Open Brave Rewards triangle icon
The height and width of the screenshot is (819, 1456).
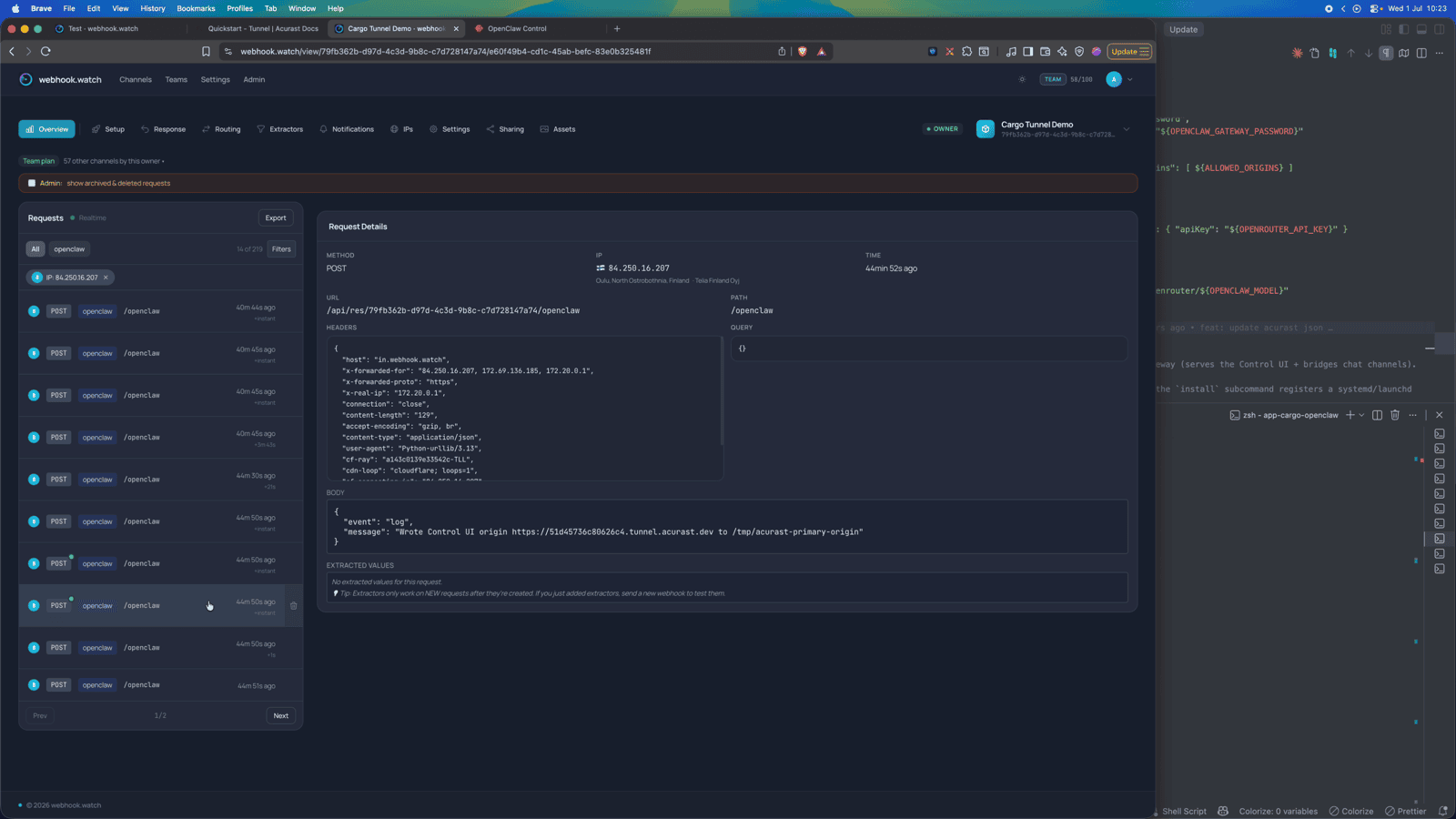coord(822,52)
